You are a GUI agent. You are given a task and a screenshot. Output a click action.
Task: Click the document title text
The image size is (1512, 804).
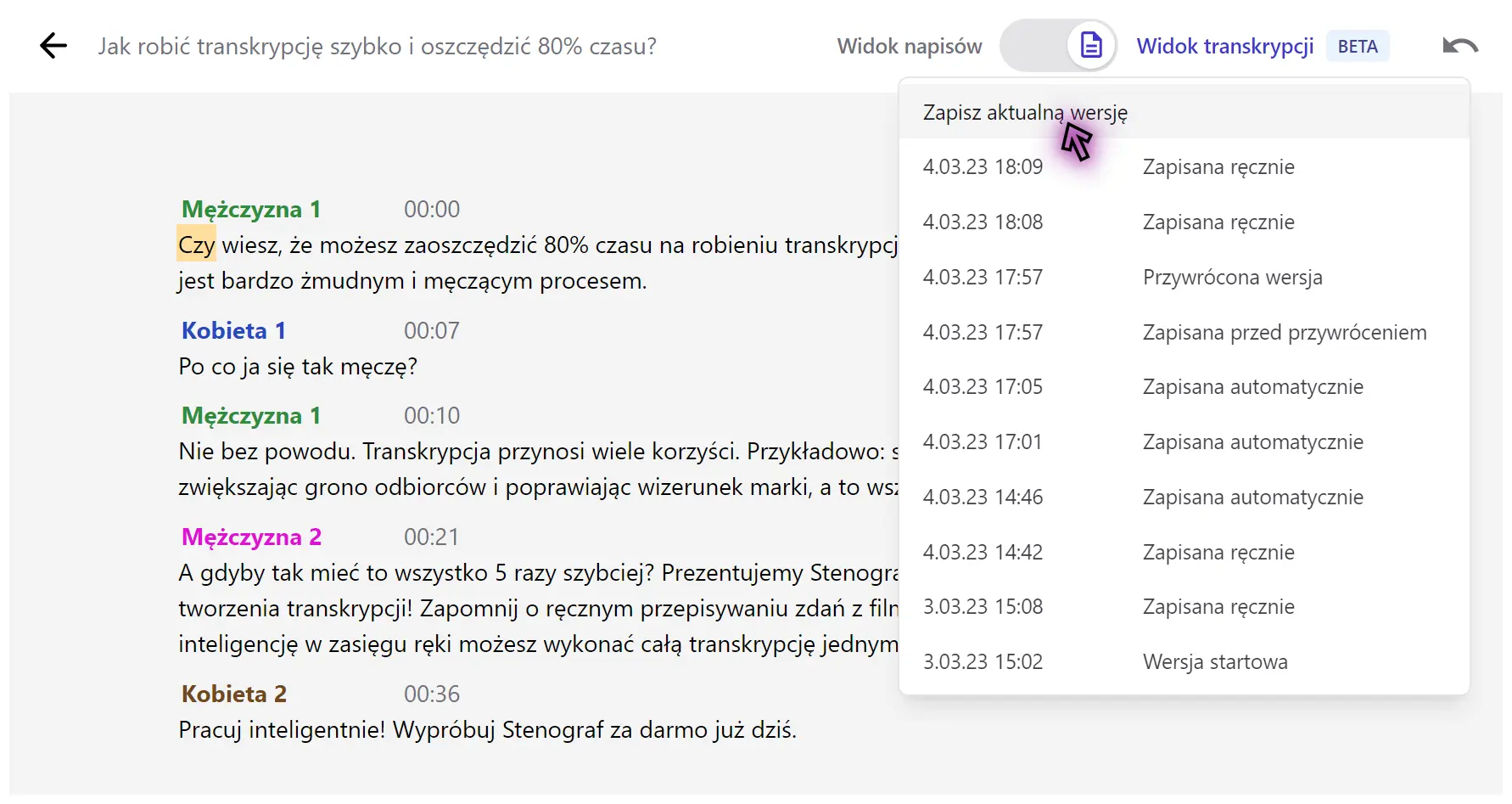click(x=377, y=46)
